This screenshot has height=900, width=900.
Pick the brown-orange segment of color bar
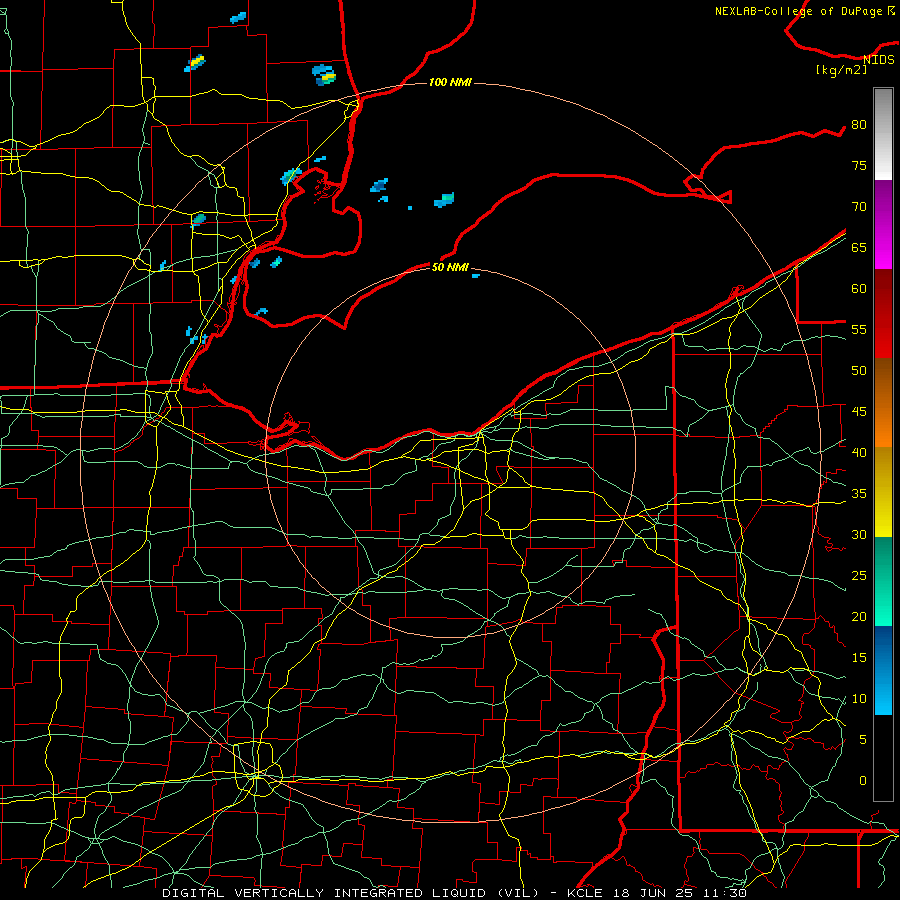[883, 403]
